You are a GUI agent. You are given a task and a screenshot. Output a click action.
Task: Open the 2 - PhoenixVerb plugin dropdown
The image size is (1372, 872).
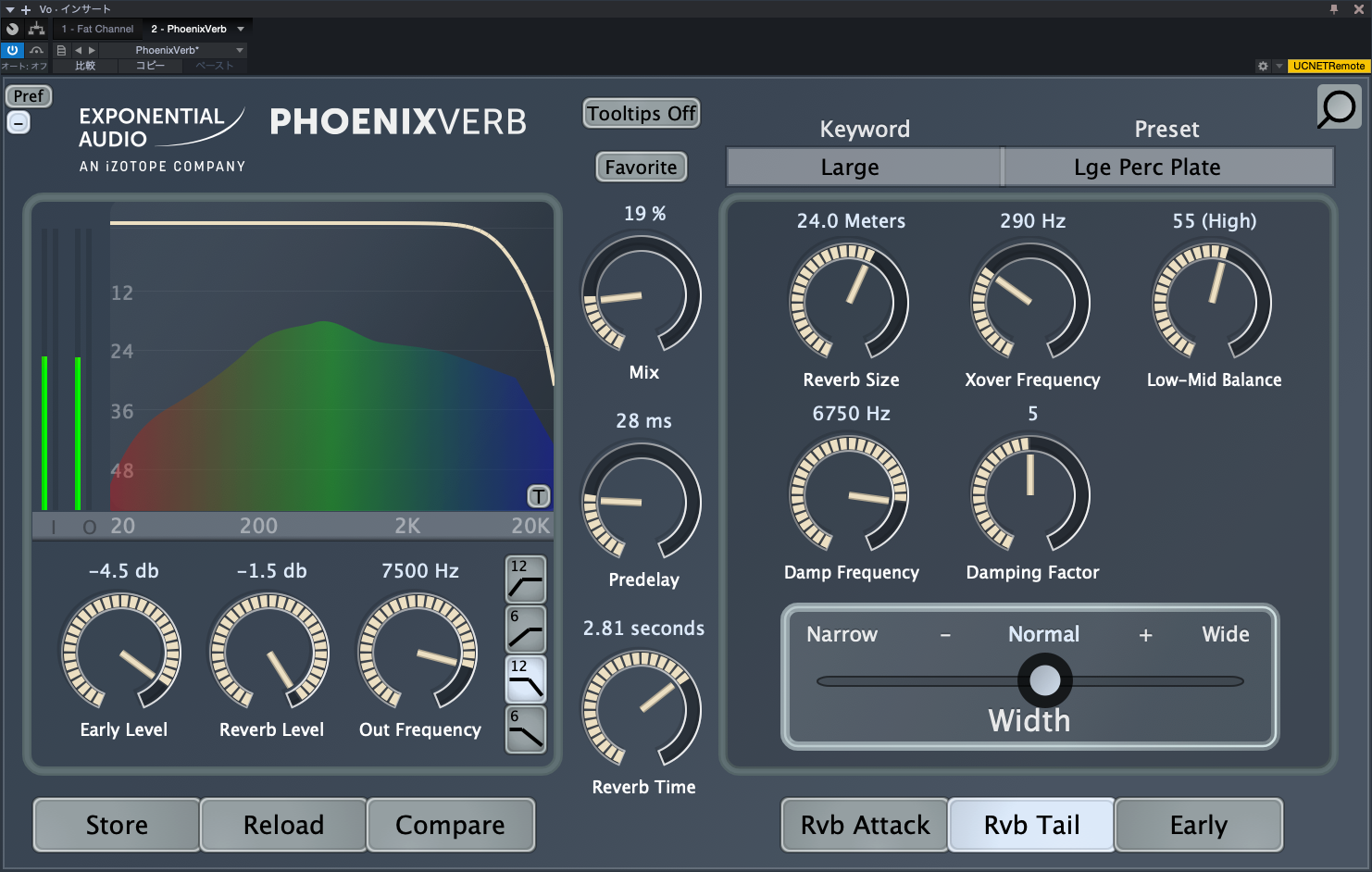coord(240,29)
